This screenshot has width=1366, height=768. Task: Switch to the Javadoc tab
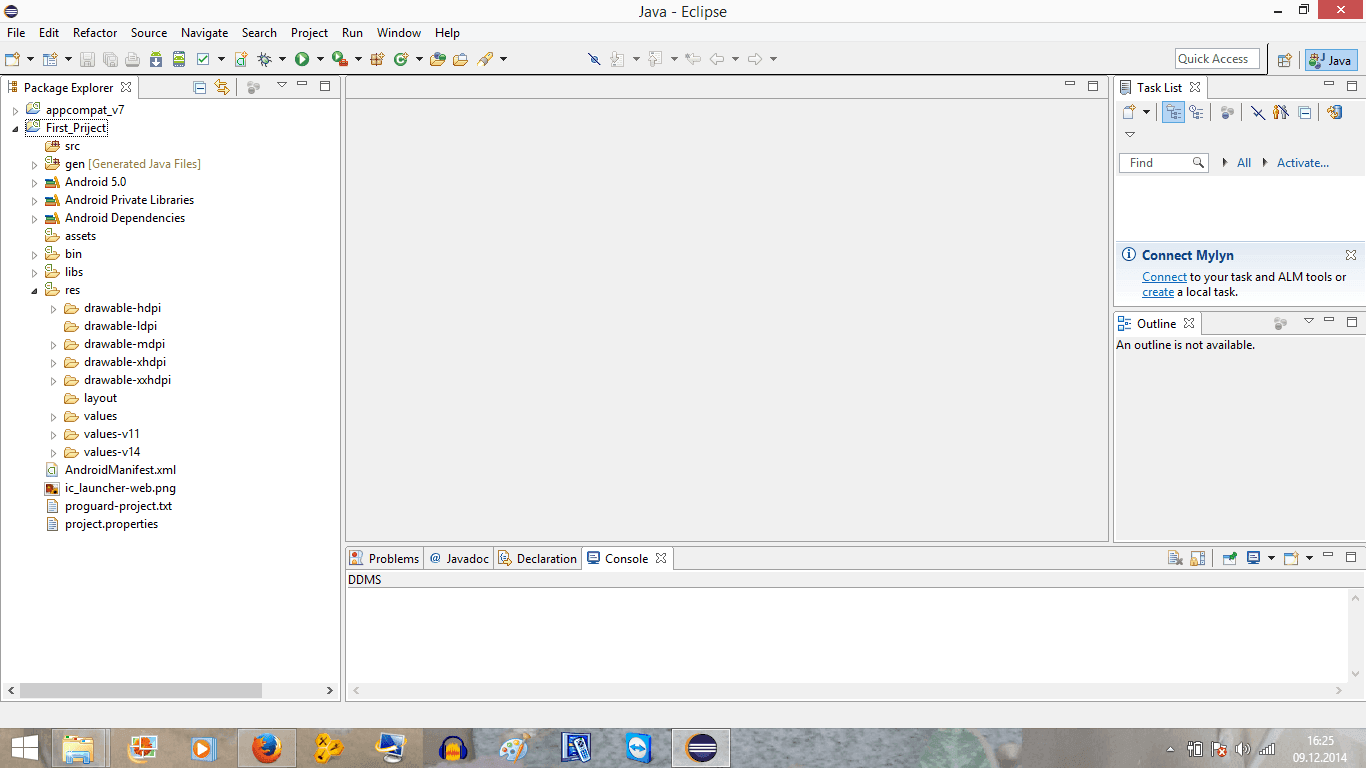point(459,558)
